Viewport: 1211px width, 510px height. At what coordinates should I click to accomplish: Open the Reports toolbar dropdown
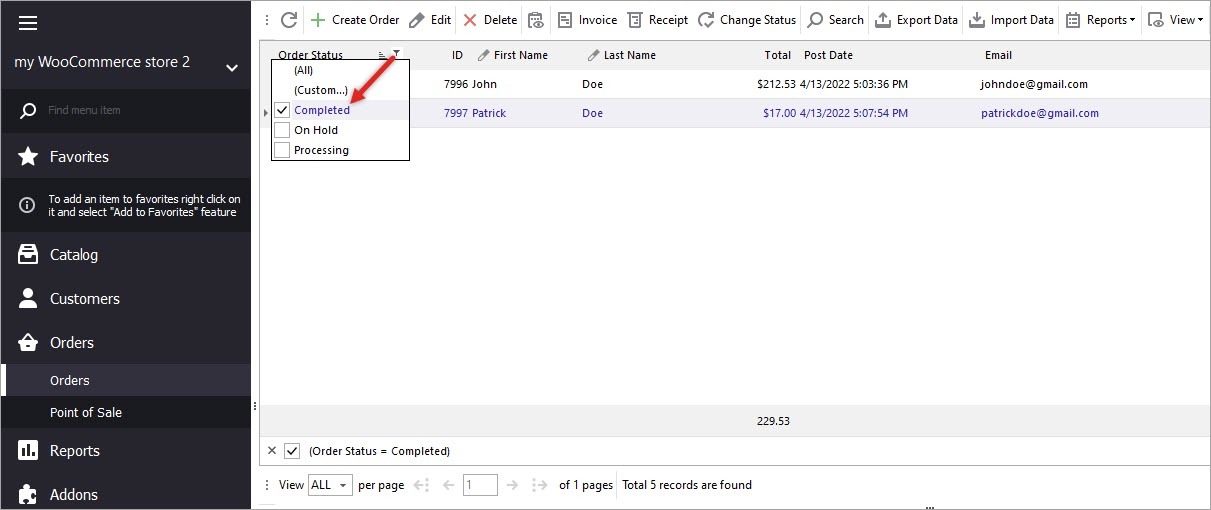1100,20
